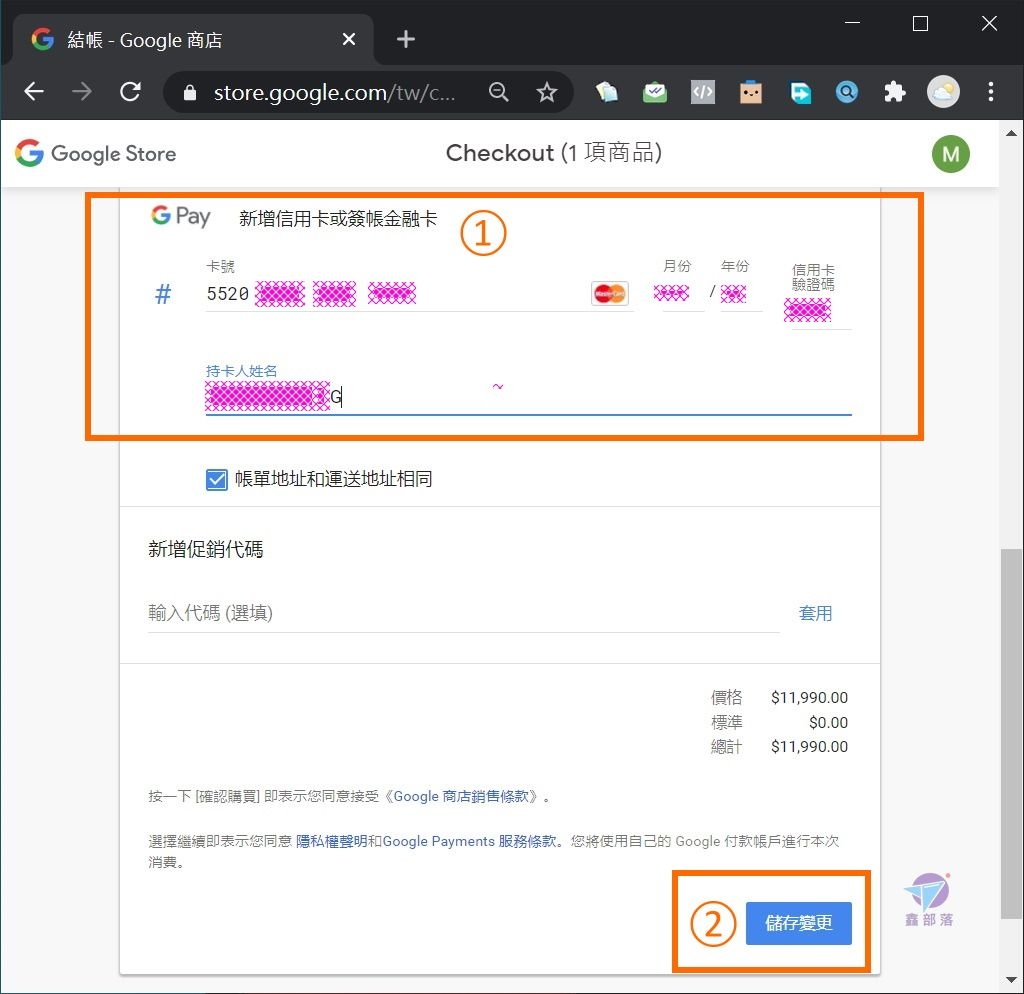Click the browser address bar URL

334,93
